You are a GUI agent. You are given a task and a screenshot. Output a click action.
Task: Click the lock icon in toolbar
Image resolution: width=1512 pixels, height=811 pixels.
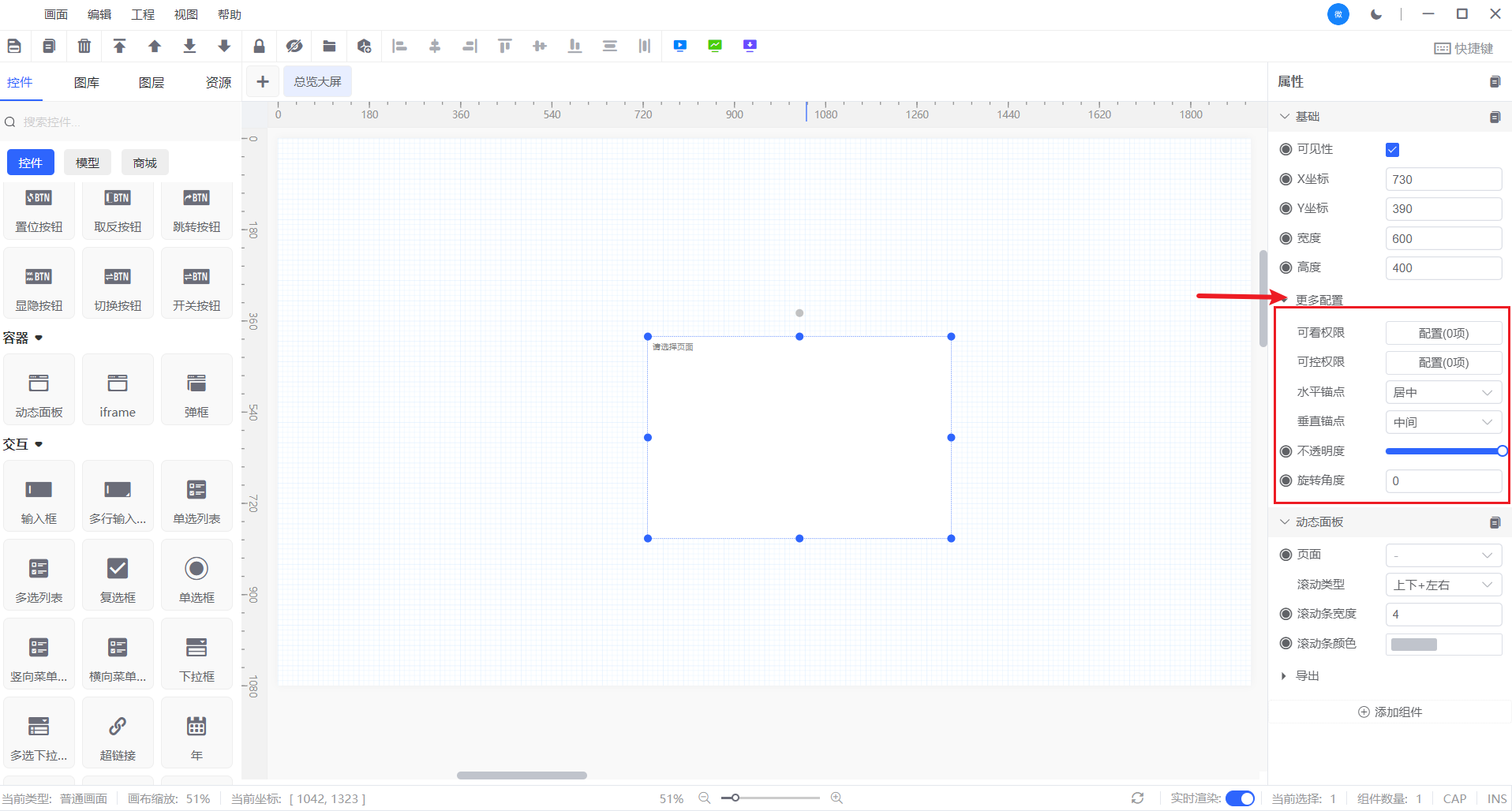pyautogui.click(x=259, y=47)
